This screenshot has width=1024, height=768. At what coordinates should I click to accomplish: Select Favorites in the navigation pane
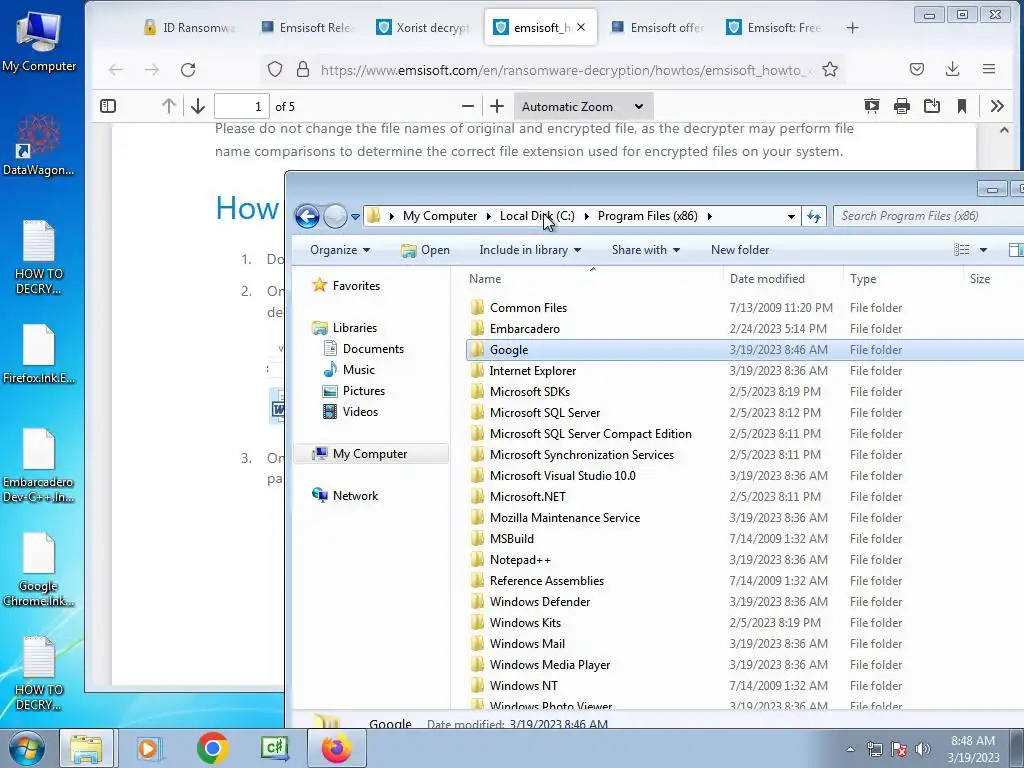[x=356, y=285]
